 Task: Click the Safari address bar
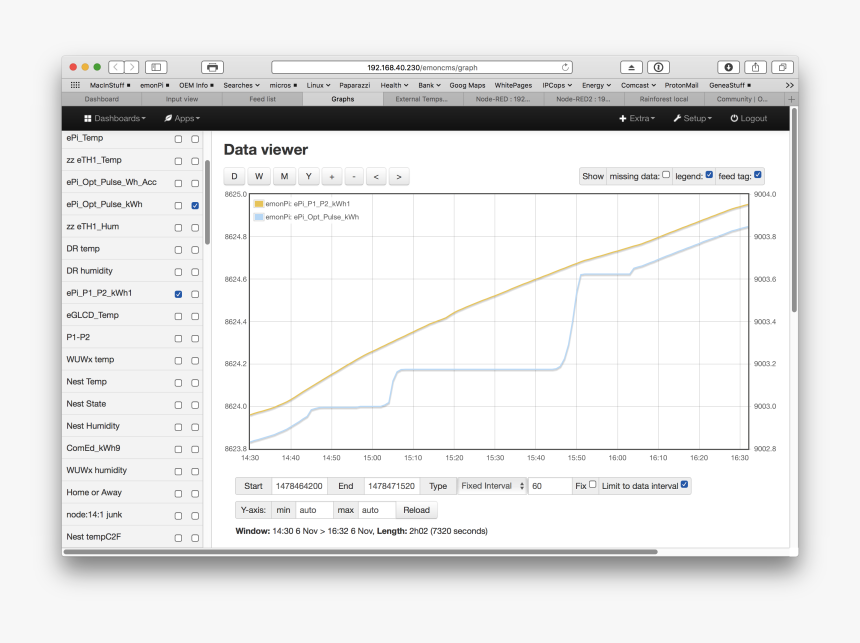[422, 67]
